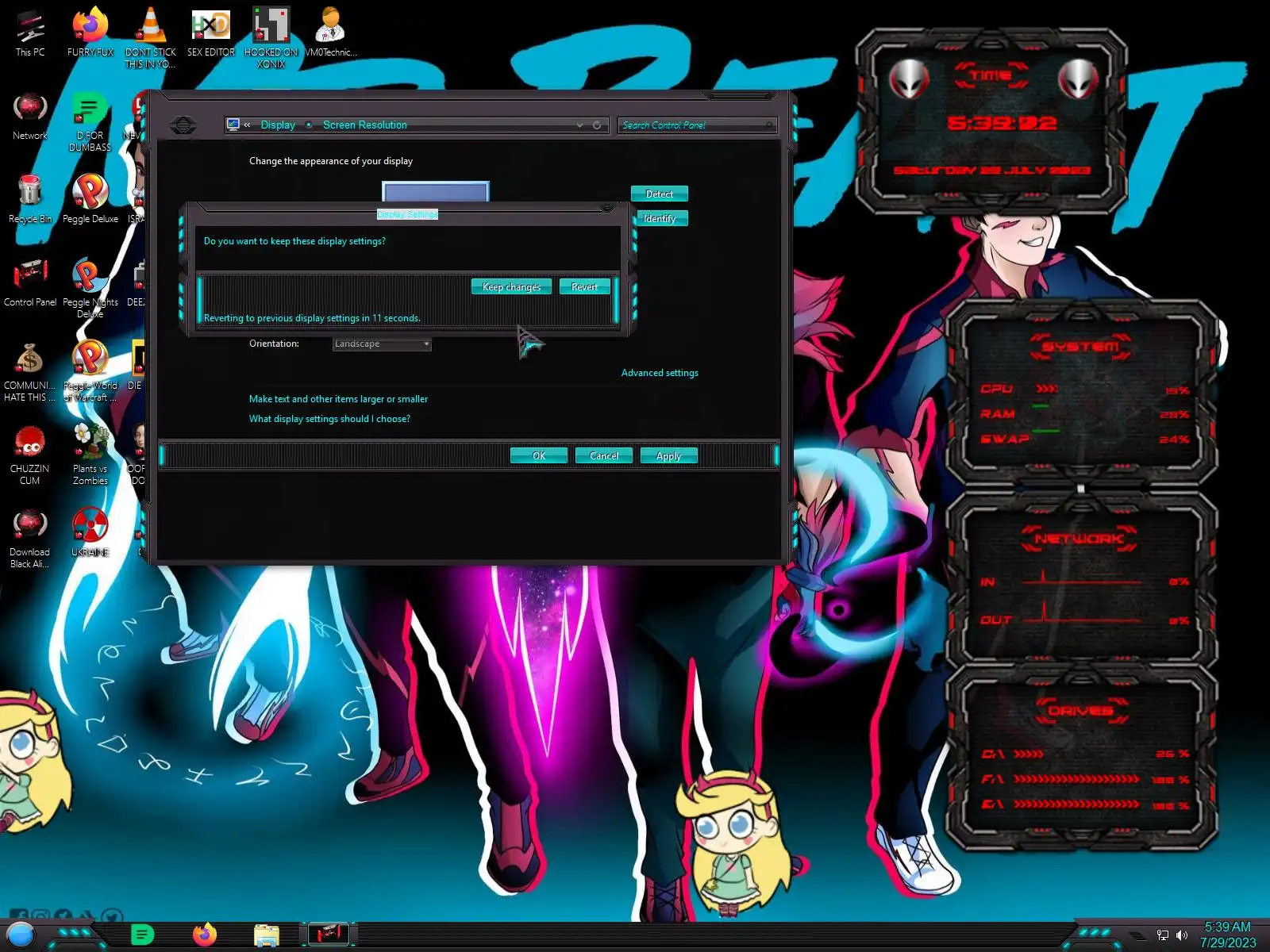Open COMMUNI... HATE THIS money bag icon
Image resolution: width=1270 pixels, height=952 pixels.
pos(30,371)
